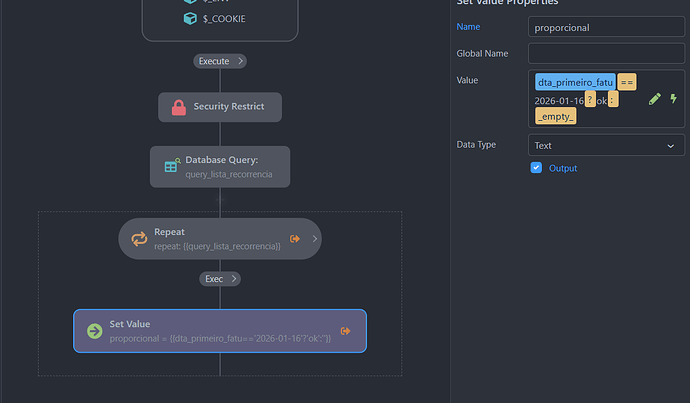Click the Output label link
Screen dimensions: 690x403
pos(563,168)
